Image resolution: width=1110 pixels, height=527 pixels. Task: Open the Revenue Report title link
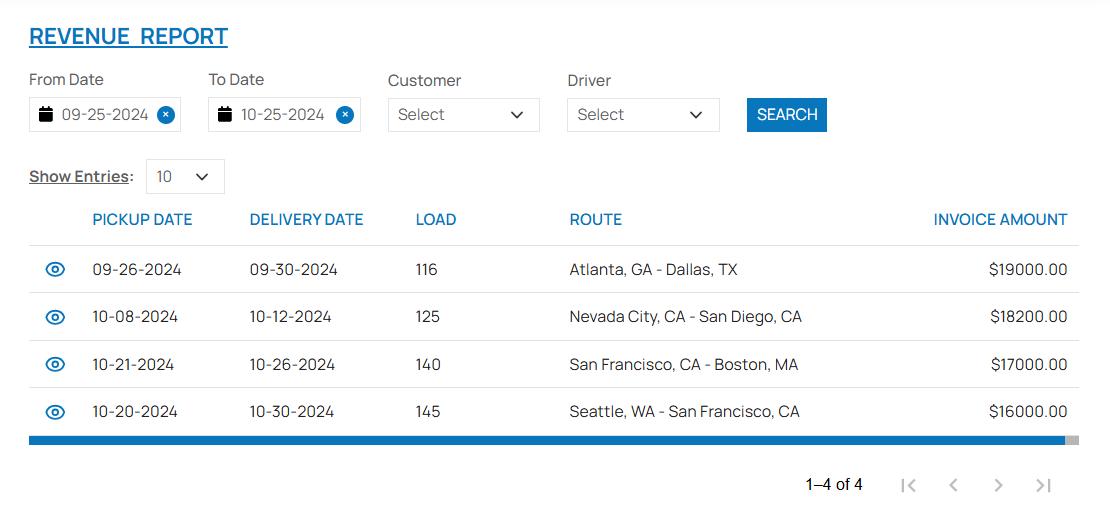[x=128, y=37]
